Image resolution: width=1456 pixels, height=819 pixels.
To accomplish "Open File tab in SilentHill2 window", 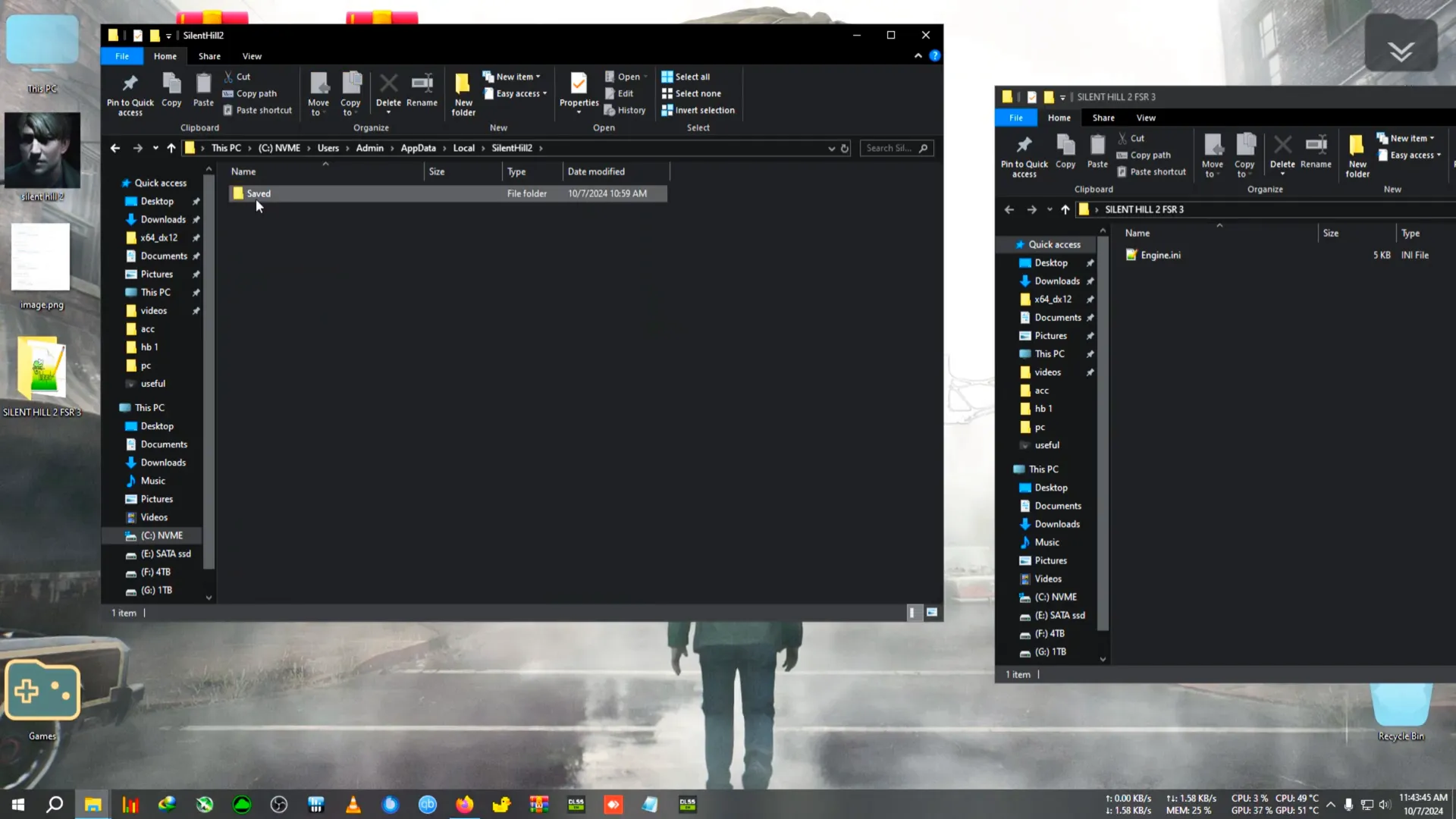I will pos(122,56).
